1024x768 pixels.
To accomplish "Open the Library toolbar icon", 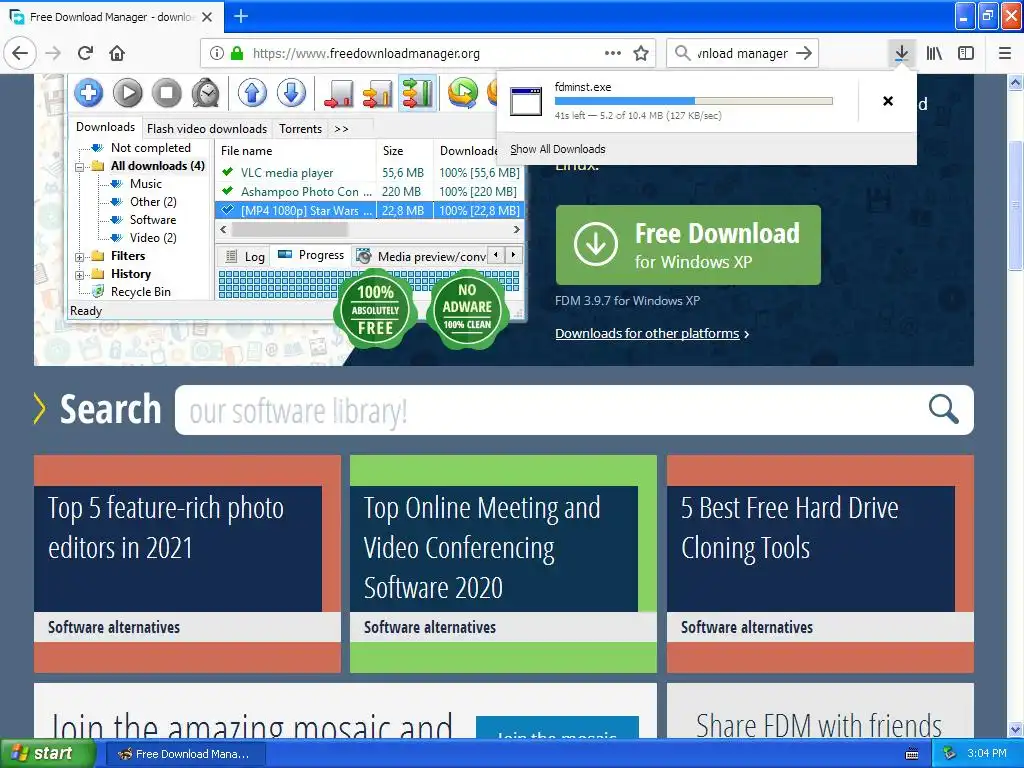I will (934, 53).
